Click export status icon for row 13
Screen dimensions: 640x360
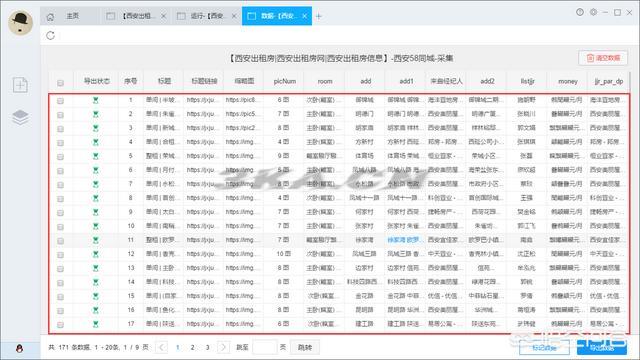click(x=96, y=268)
